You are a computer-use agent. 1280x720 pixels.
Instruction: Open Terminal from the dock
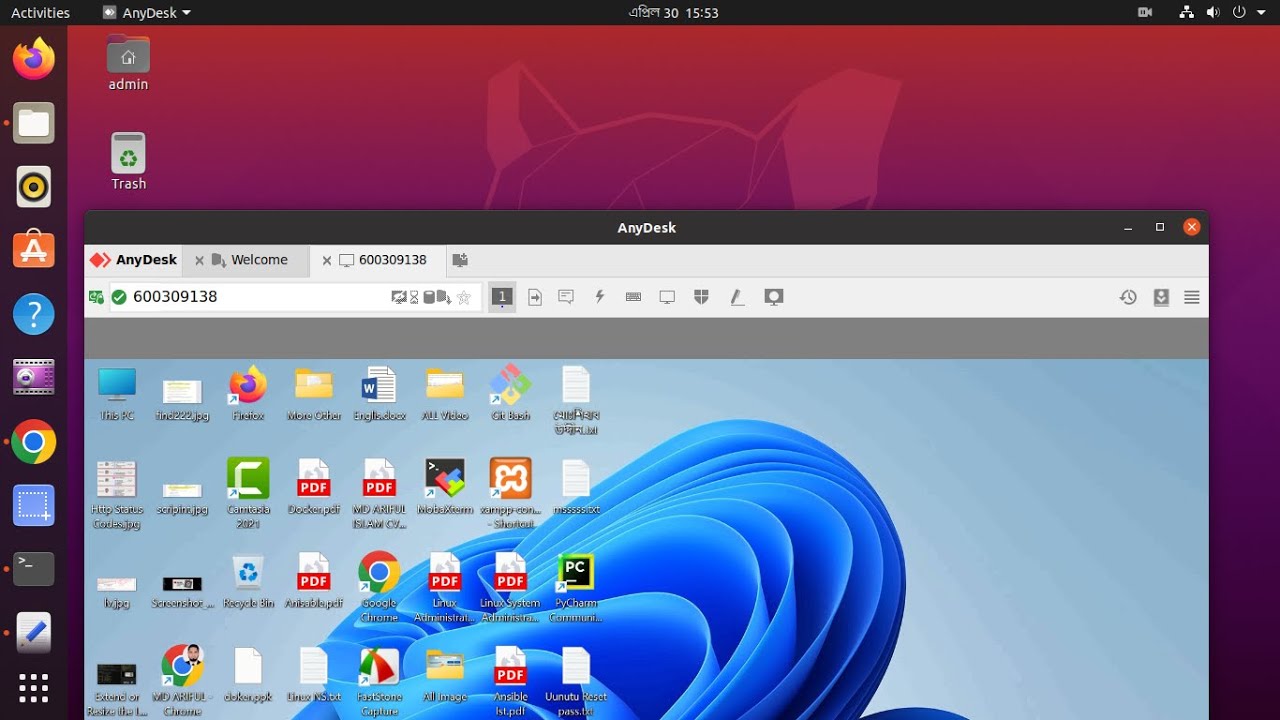(33, 568)
